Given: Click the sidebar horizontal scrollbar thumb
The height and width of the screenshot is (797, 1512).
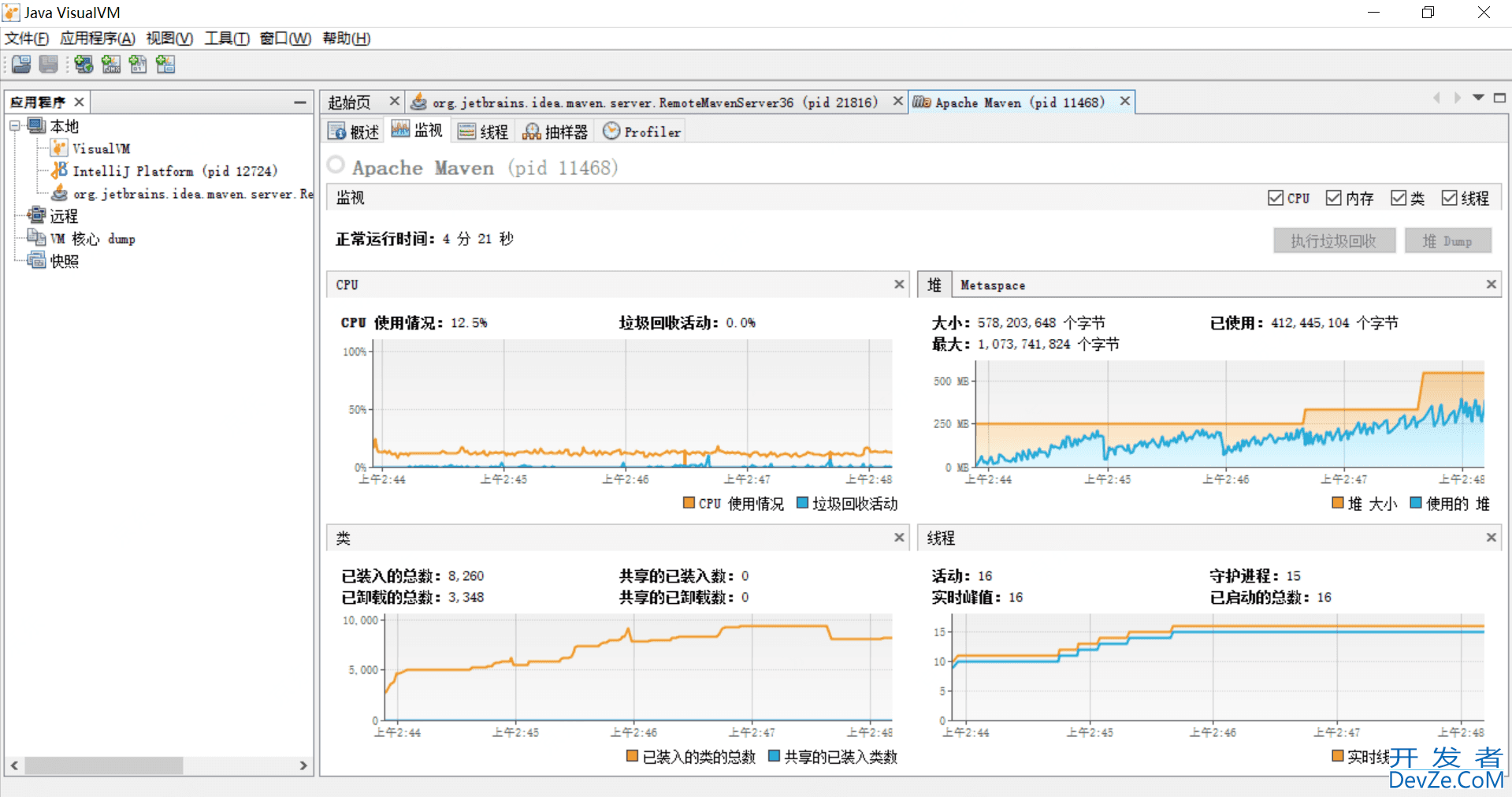Looking at the screenshot, I should [x=104, y=765].
